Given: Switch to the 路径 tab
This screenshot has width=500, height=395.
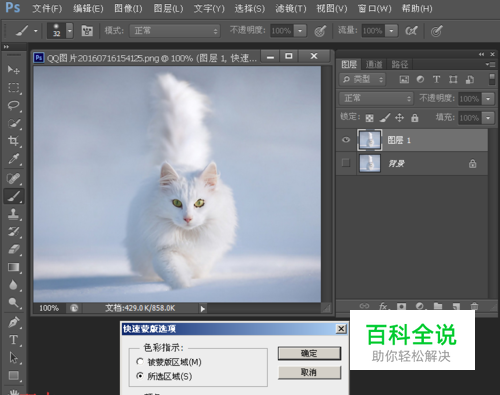Looking at the screenshot, I should click(x=399, y=64).
